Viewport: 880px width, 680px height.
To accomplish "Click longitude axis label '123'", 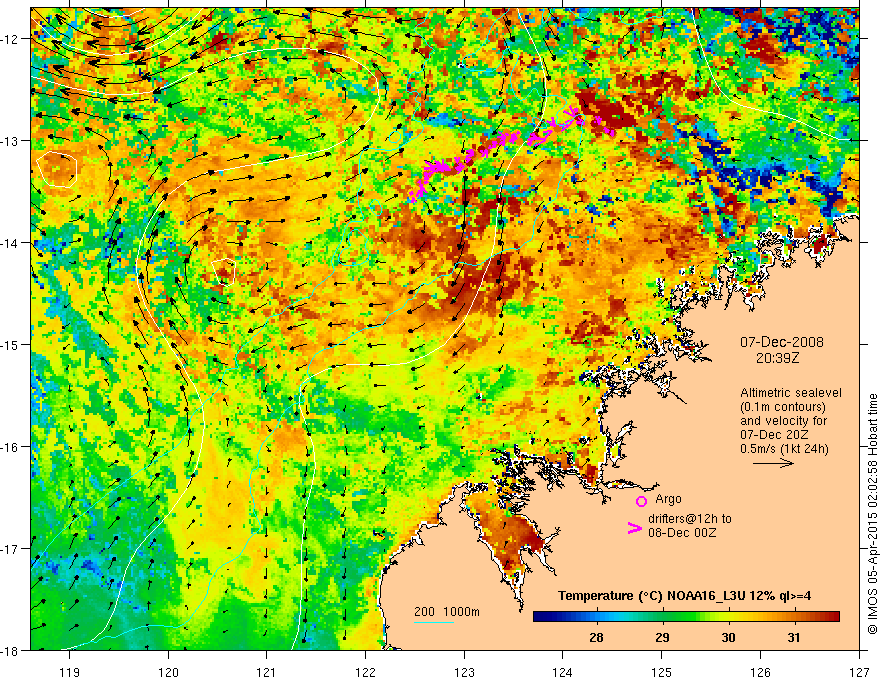I will click(464, 672).
